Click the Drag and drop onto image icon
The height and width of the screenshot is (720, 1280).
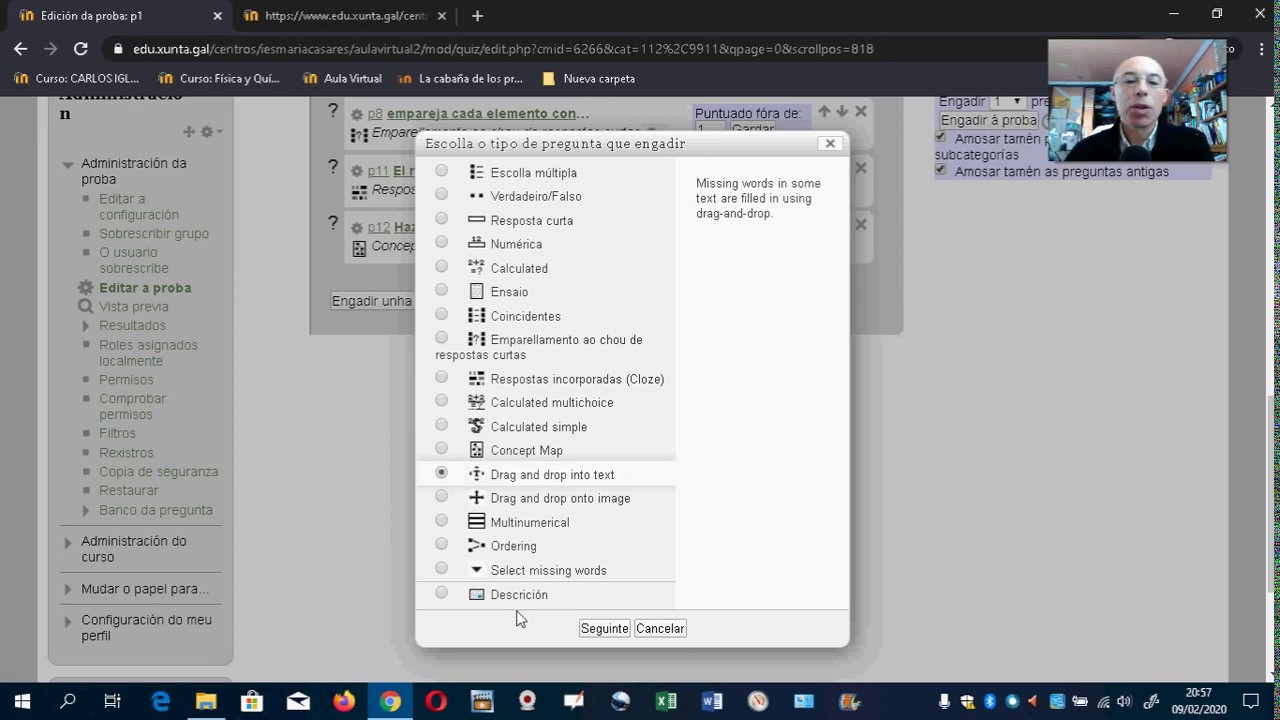476,498
